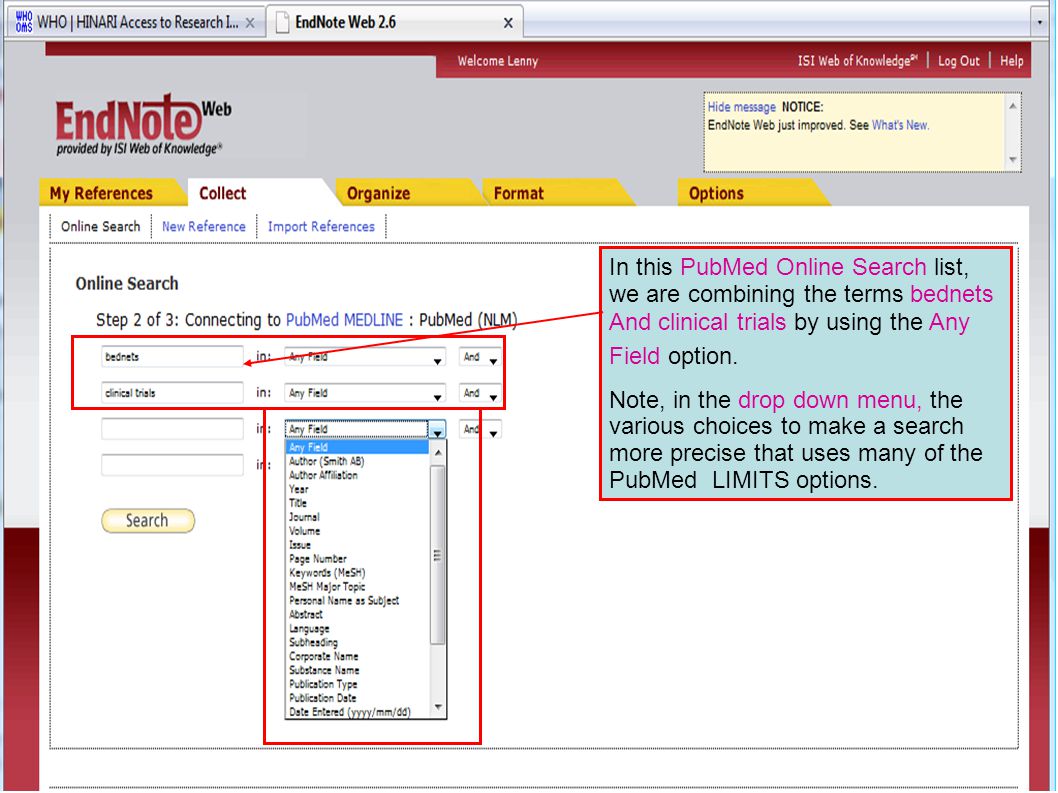Open ISI Web of Knowledge link
Image resolution: width=1058 pixels, height=793 pixels.
click(x=857, y=61)
